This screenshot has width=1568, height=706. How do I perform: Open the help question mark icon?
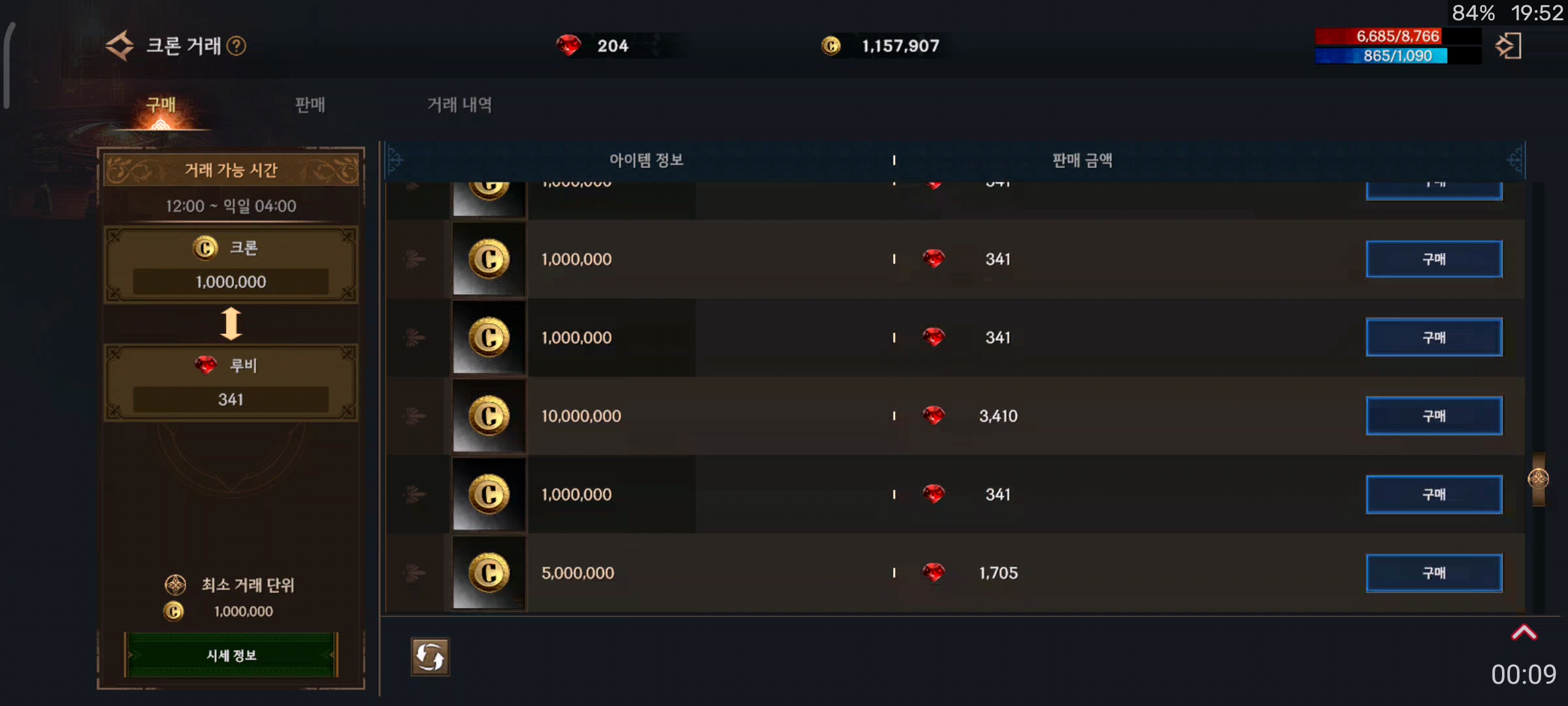pos(237,46)
